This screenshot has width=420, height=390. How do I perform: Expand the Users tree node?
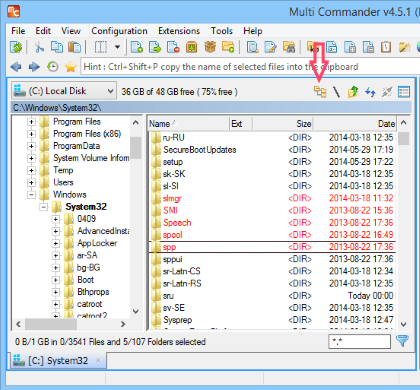[x=31, y=182]
